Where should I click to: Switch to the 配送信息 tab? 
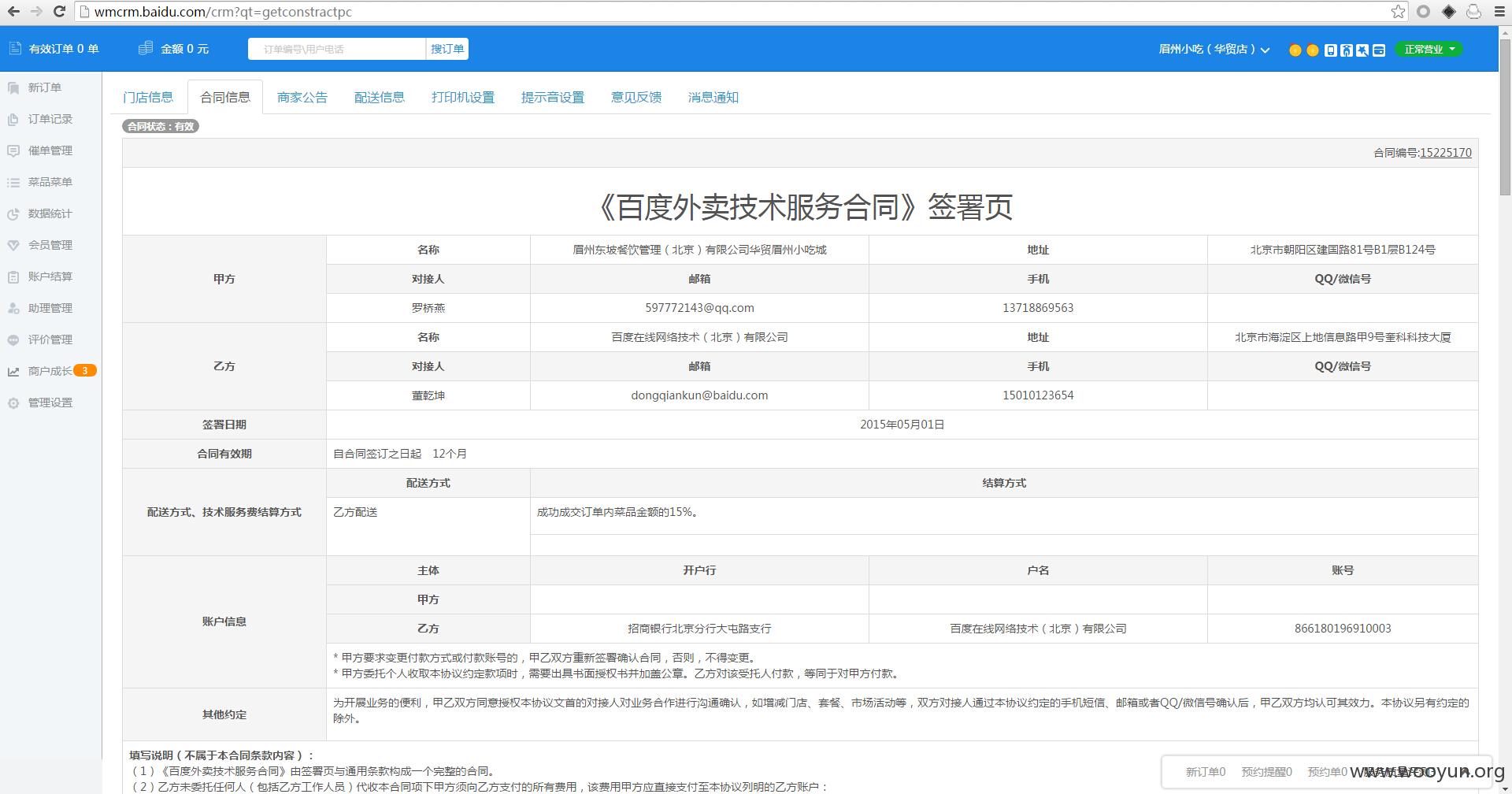(x=380, y=97)
